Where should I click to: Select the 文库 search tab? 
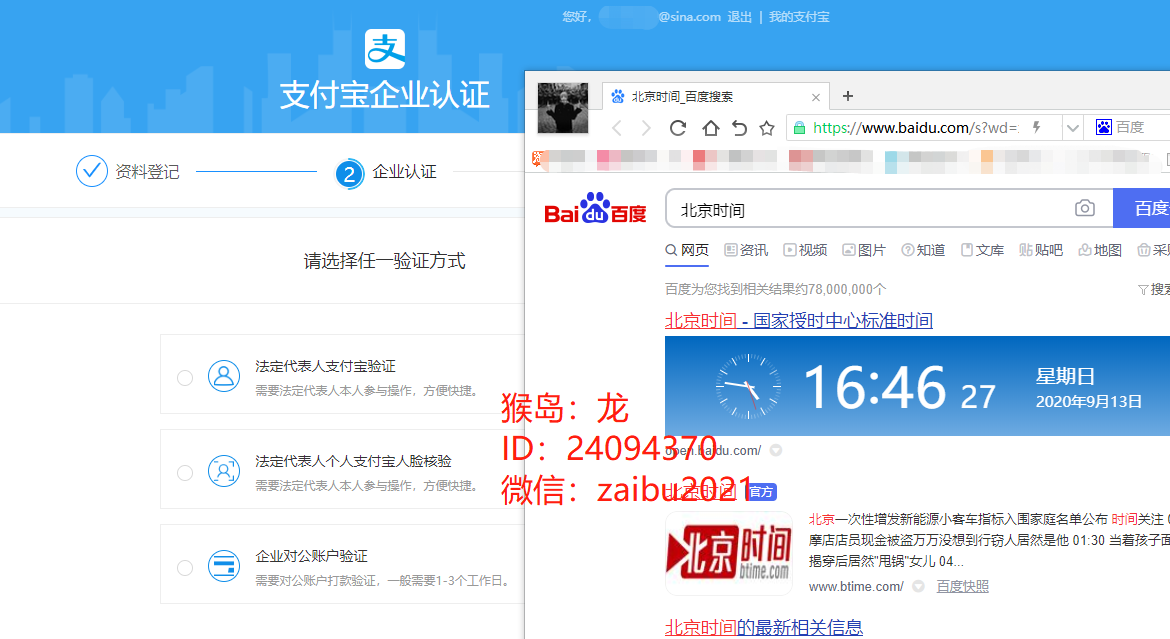982,250
